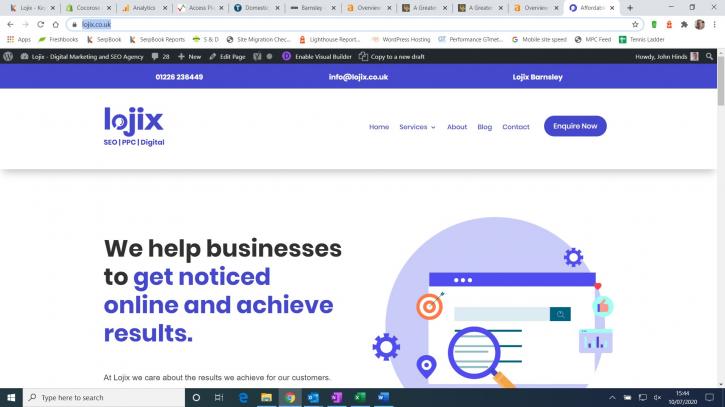The width and height of the screenshot is (725, 407).
Task: Open Outlook from the taskbar
Action: click(313, 398)
